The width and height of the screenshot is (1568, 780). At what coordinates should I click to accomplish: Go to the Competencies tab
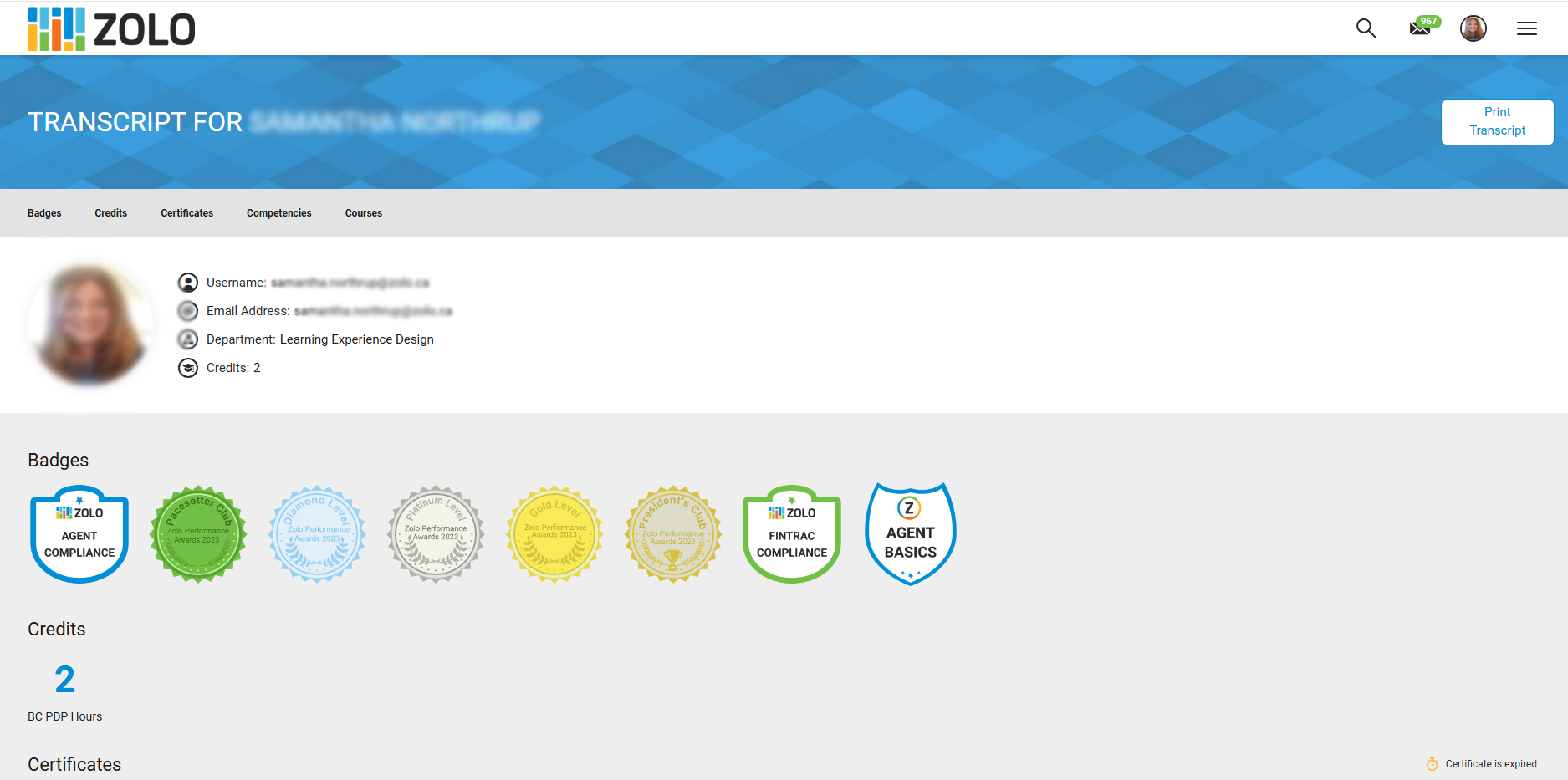[279, 213]
